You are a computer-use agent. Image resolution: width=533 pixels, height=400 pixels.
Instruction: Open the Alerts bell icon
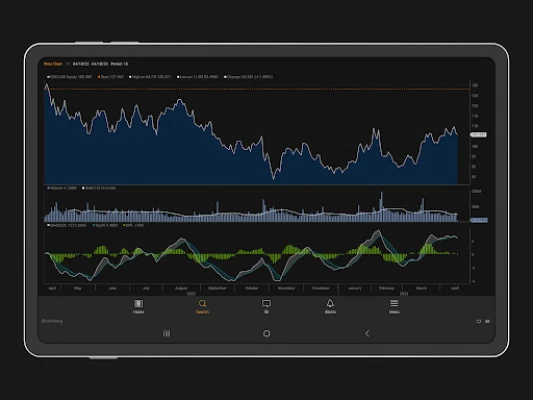pyautogui.click(x=330, y=303)
